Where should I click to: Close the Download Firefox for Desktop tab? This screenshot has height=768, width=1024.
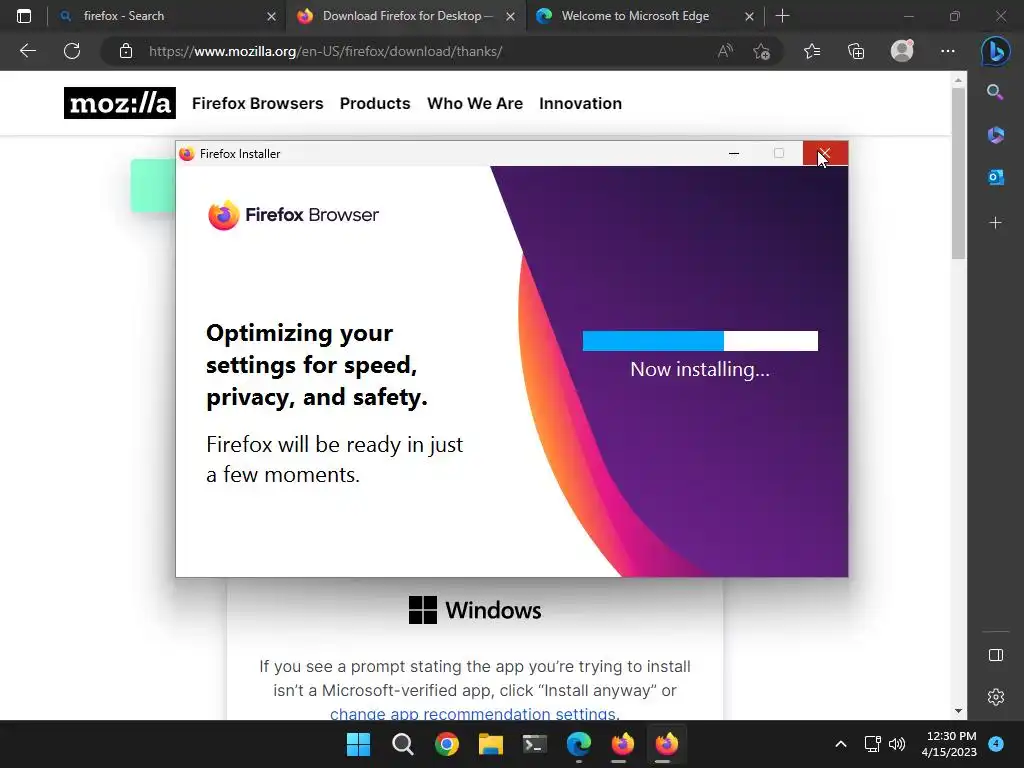click(511, 16)
